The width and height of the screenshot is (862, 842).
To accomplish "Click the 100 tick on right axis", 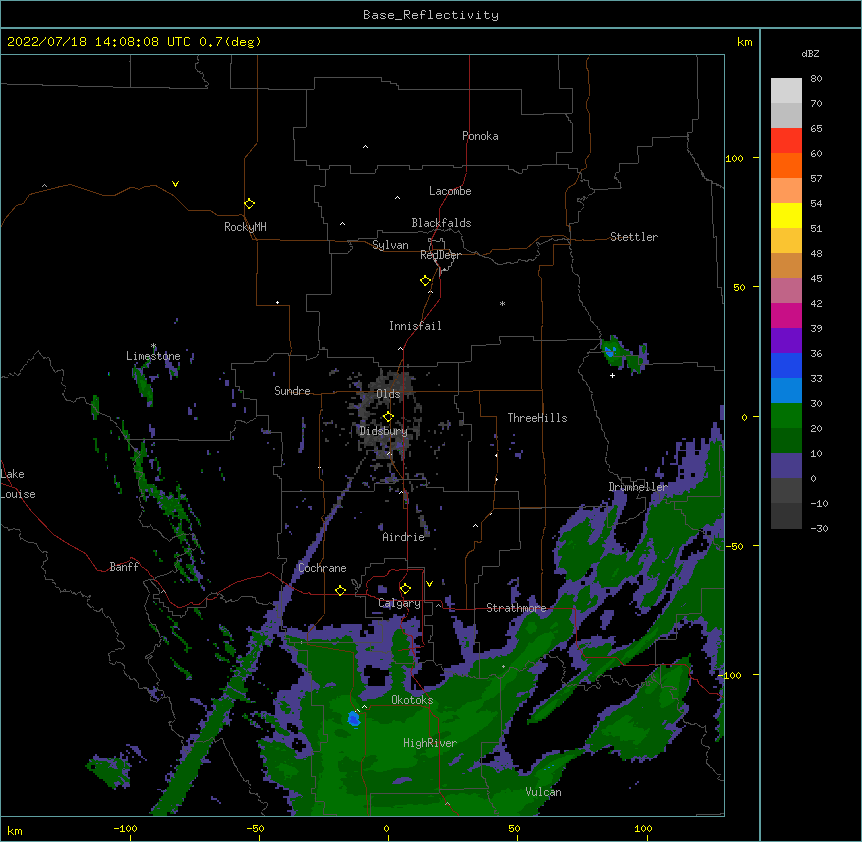I will pos(734,158).
